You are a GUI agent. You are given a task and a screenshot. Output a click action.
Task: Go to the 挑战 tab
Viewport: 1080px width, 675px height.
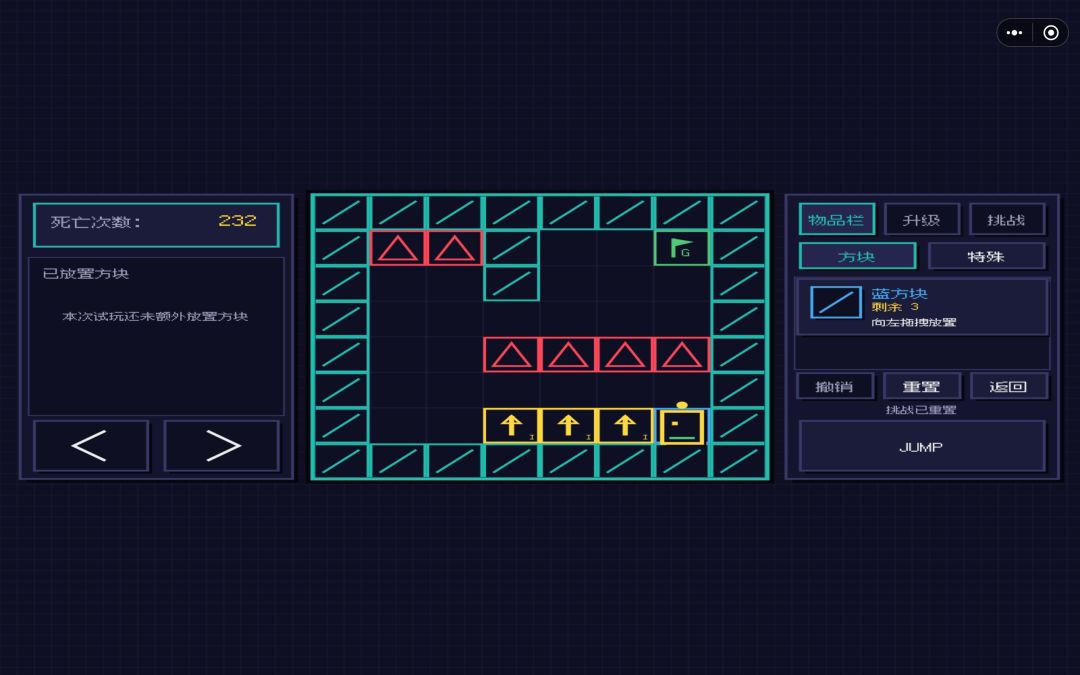coord(1007,220)
